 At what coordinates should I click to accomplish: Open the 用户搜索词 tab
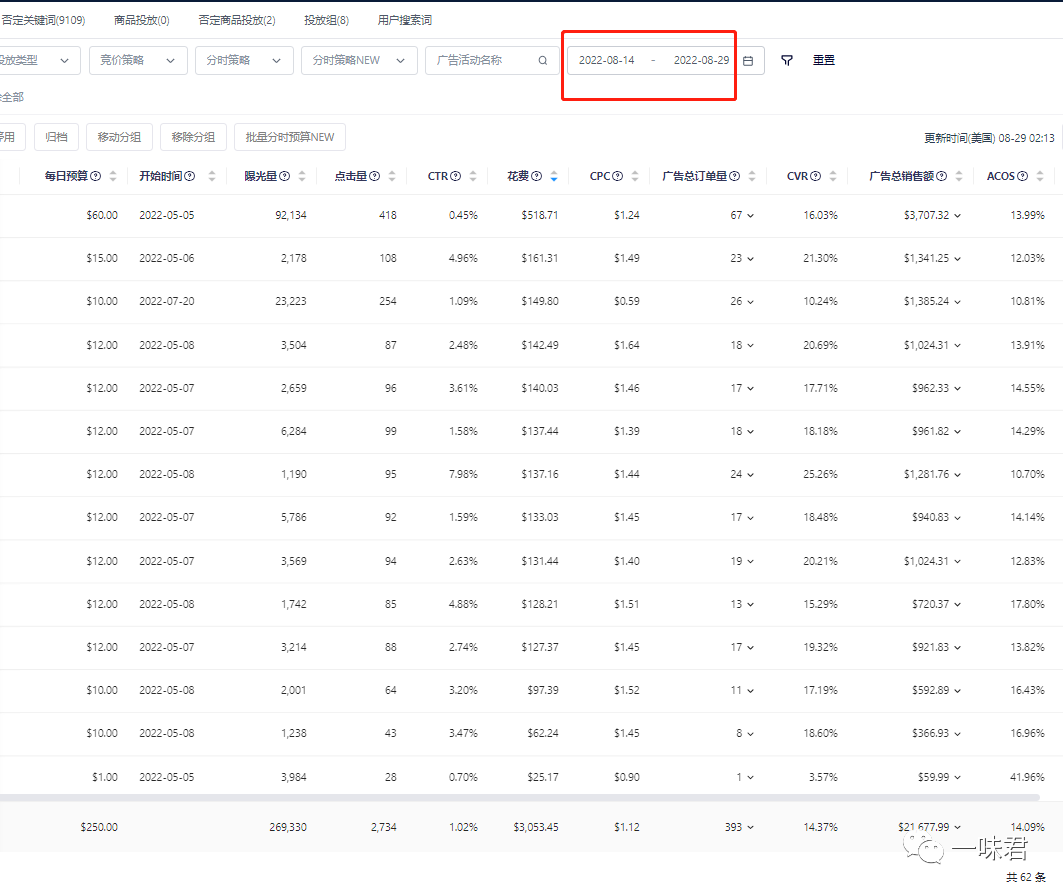point(405,20)
